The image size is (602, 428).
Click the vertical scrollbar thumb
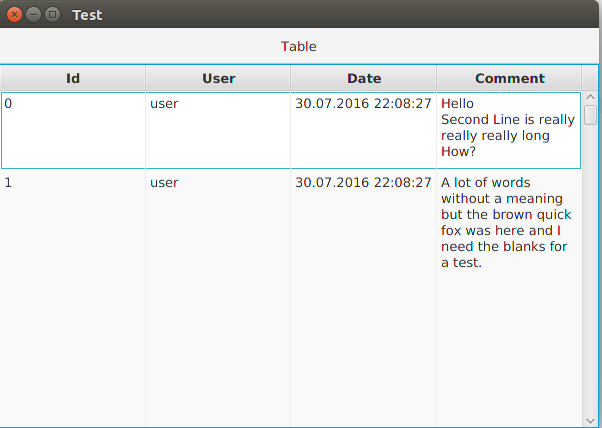(590, 115)
